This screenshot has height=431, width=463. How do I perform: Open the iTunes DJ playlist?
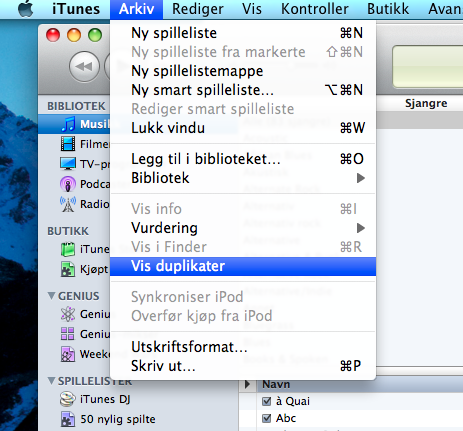point(95,399)
